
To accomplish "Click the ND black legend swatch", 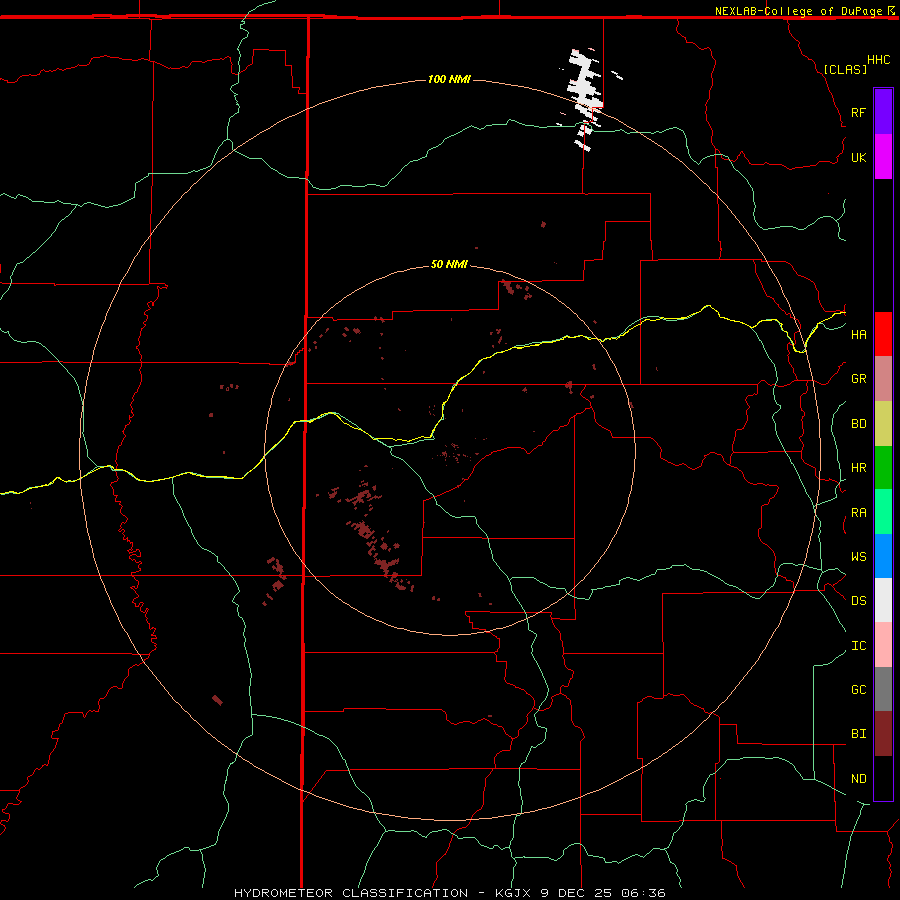I will [883, 778].
